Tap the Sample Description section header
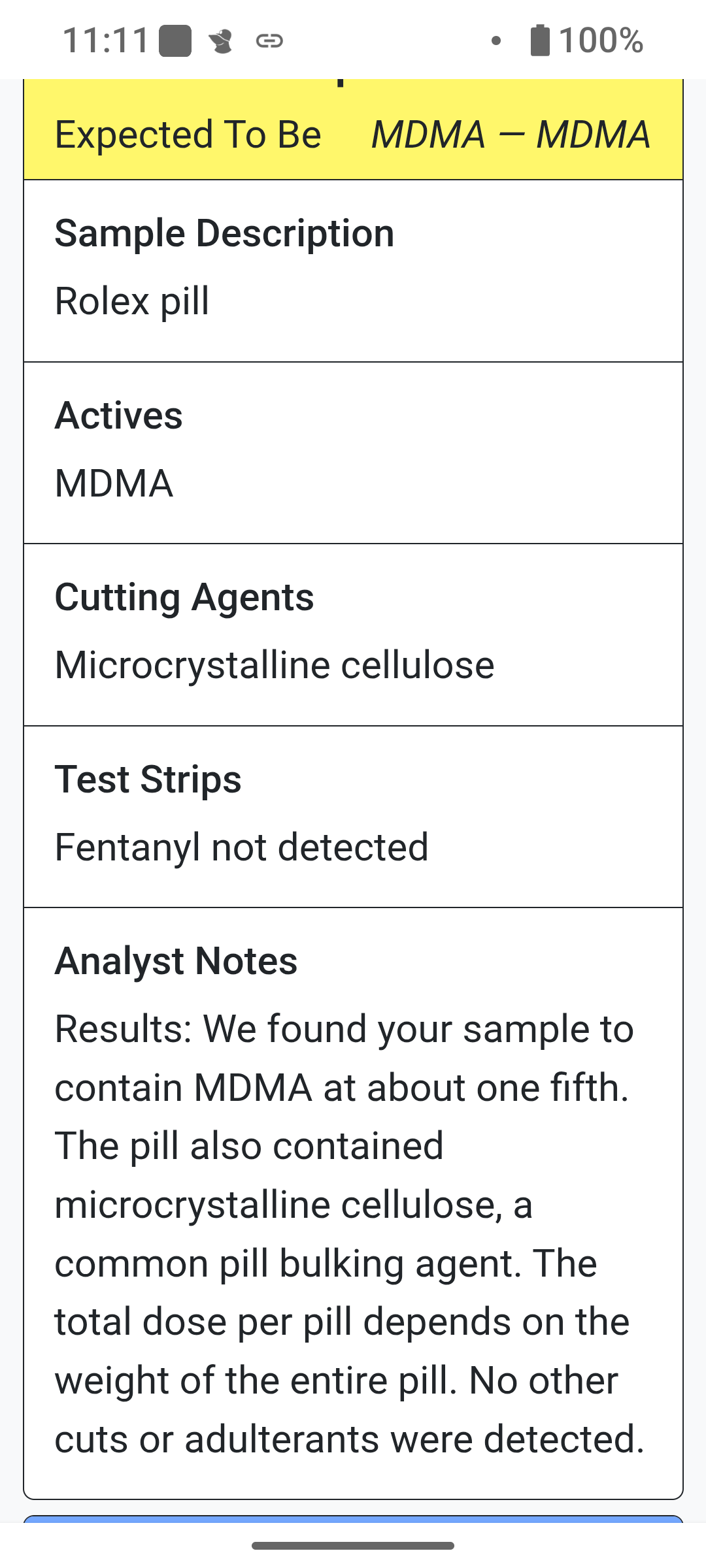The width and height of the screenshot is (706, 1568). click(x=224, y=233)
